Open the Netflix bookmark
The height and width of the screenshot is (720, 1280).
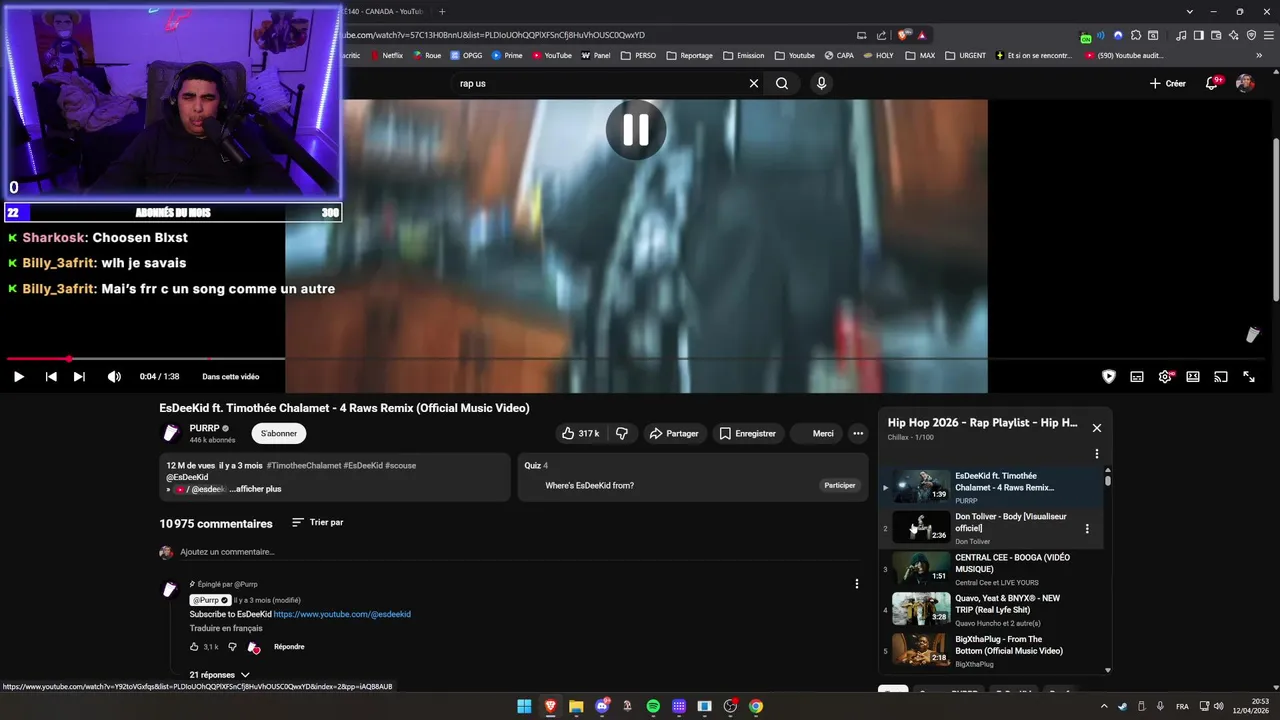tap(386, 56)
